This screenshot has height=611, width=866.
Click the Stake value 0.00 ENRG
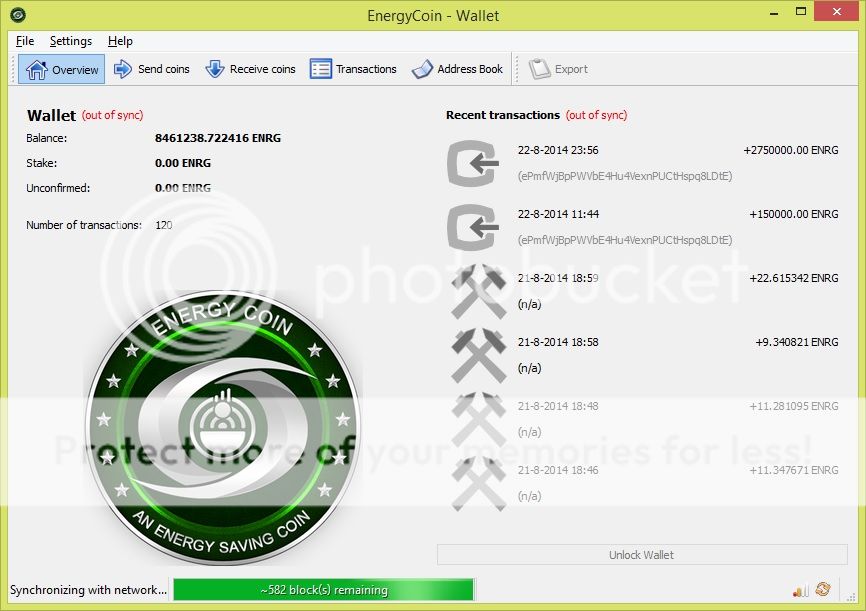coord(183,163)
